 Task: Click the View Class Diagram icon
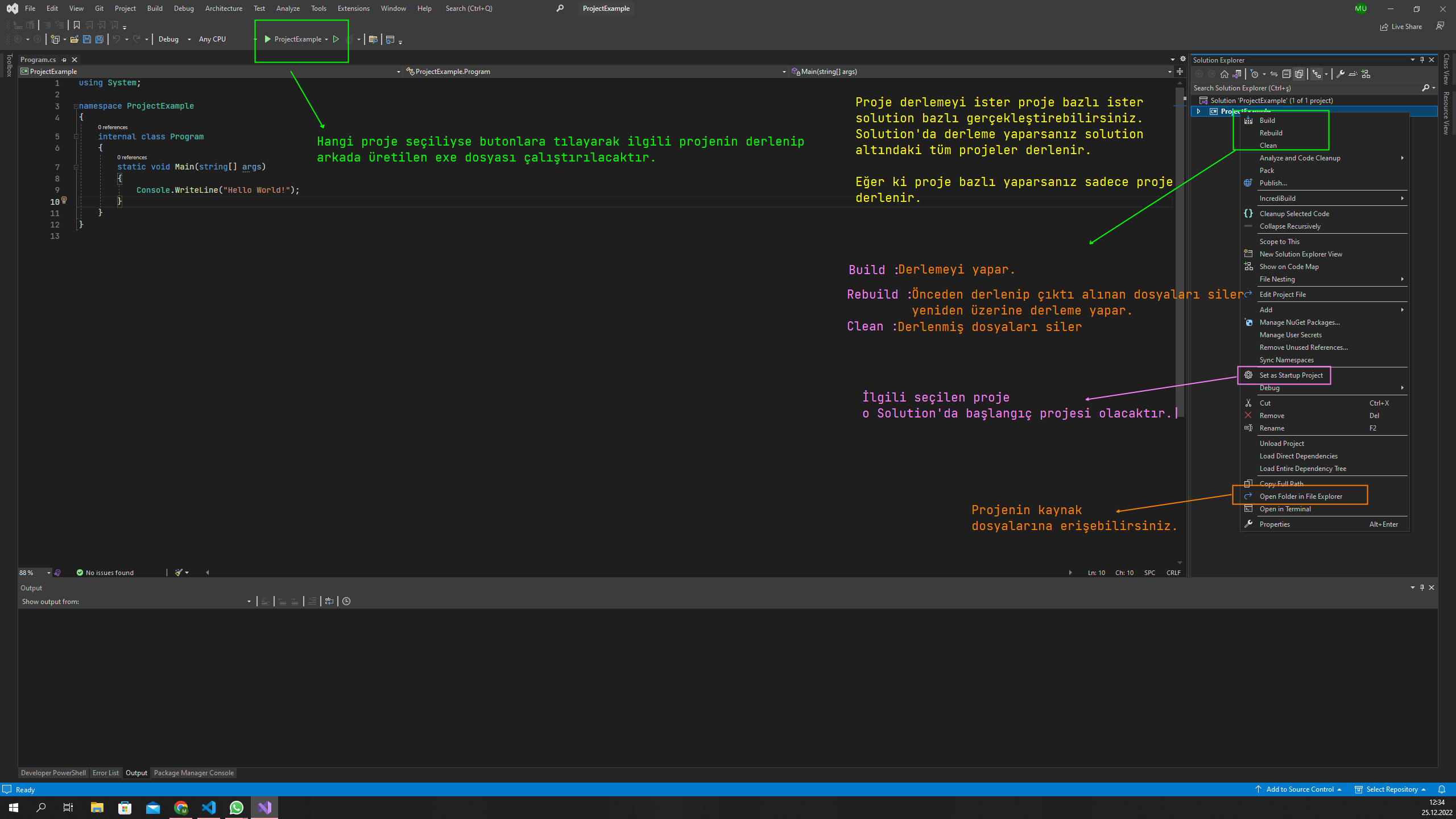pyautogui.click(x=1366, y=74)
